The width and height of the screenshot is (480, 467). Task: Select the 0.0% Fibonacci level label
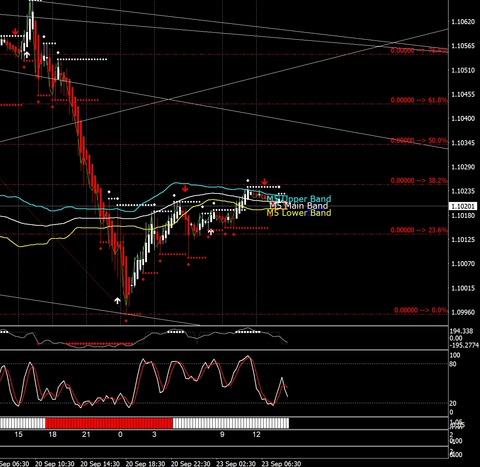[x=421, y=310]
